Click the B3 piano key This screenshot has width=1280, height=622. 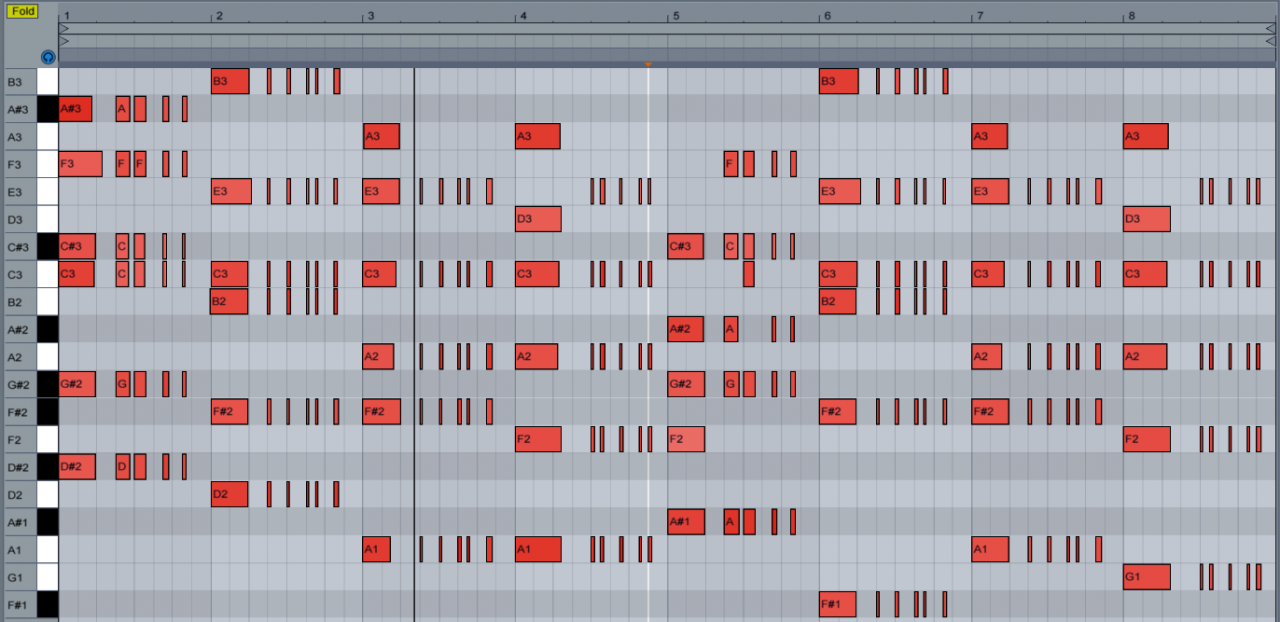click(48, 81)
